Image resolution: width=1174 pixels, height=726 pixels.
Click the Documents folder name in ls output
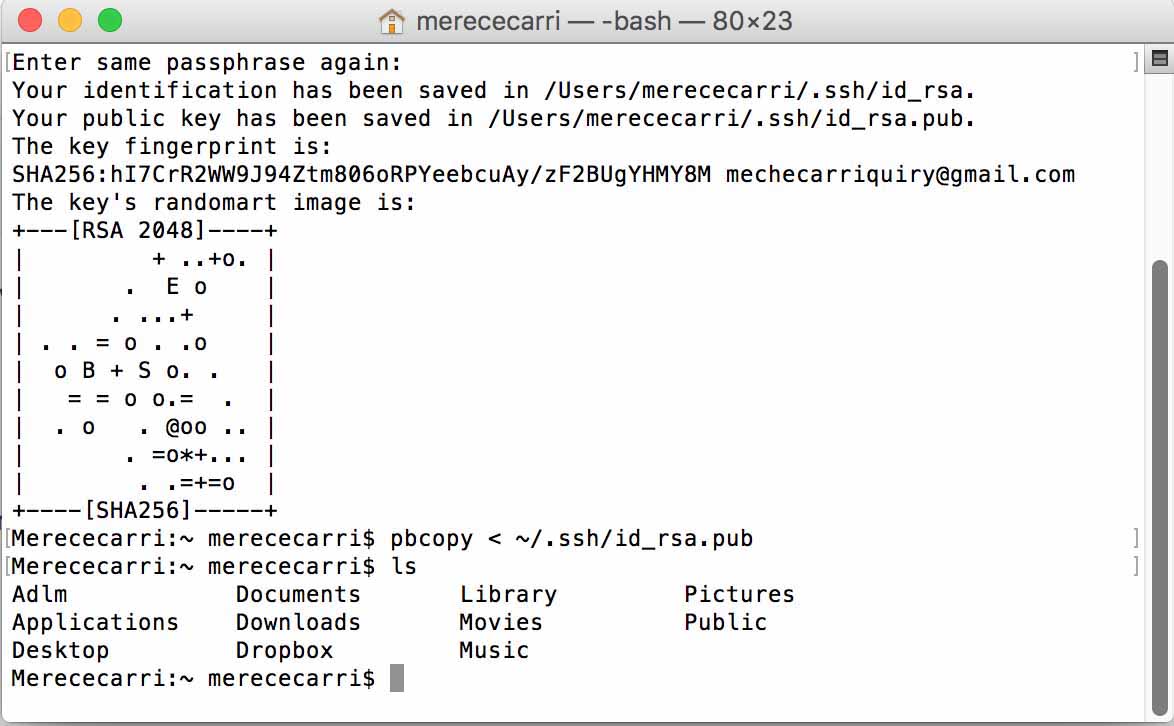tap(298, 594)
